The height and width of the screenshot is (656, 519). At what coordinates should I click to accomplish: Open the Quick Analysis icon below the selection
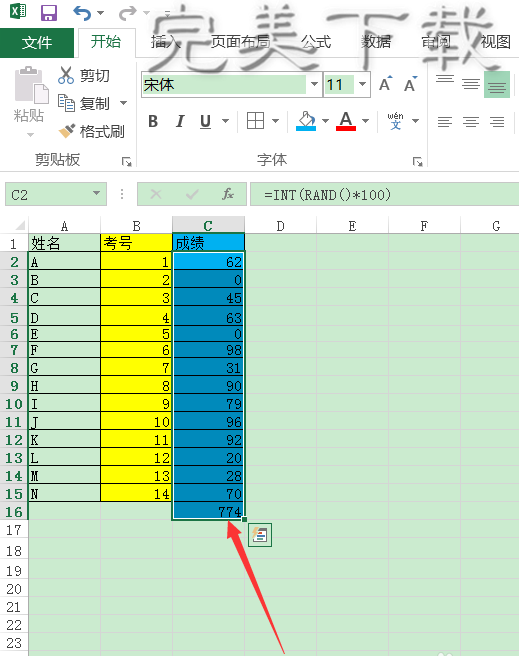260,535
